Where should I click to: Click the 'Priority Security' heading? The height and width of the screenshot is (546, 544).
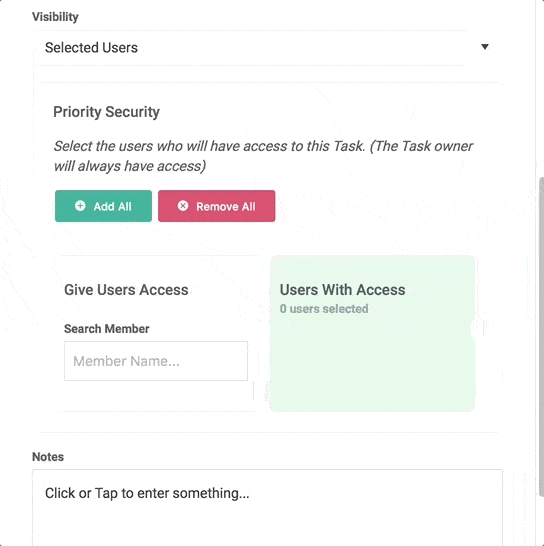click(106, 112)
